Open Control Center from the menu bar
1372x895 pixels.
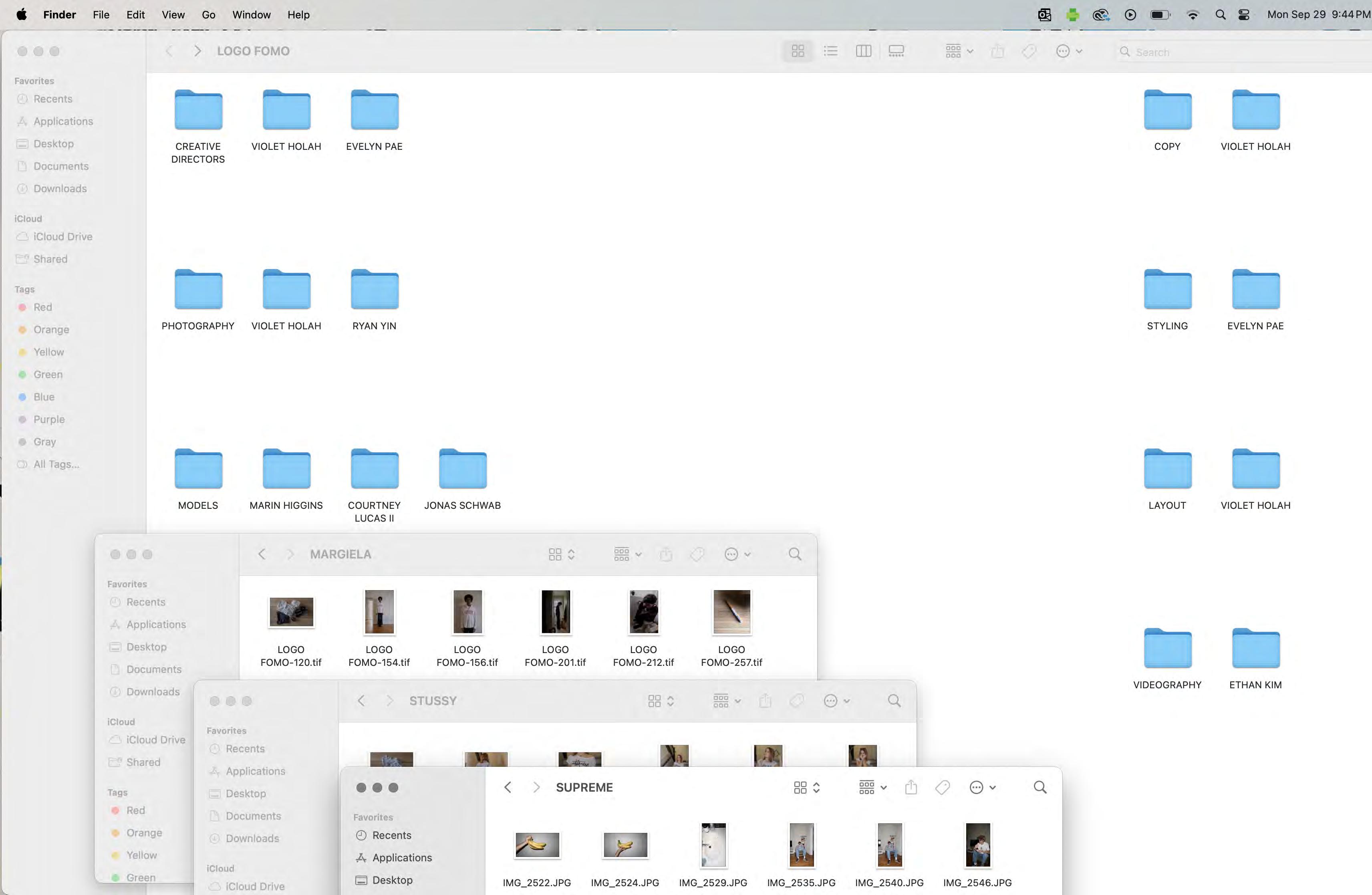click(1244, 15)
